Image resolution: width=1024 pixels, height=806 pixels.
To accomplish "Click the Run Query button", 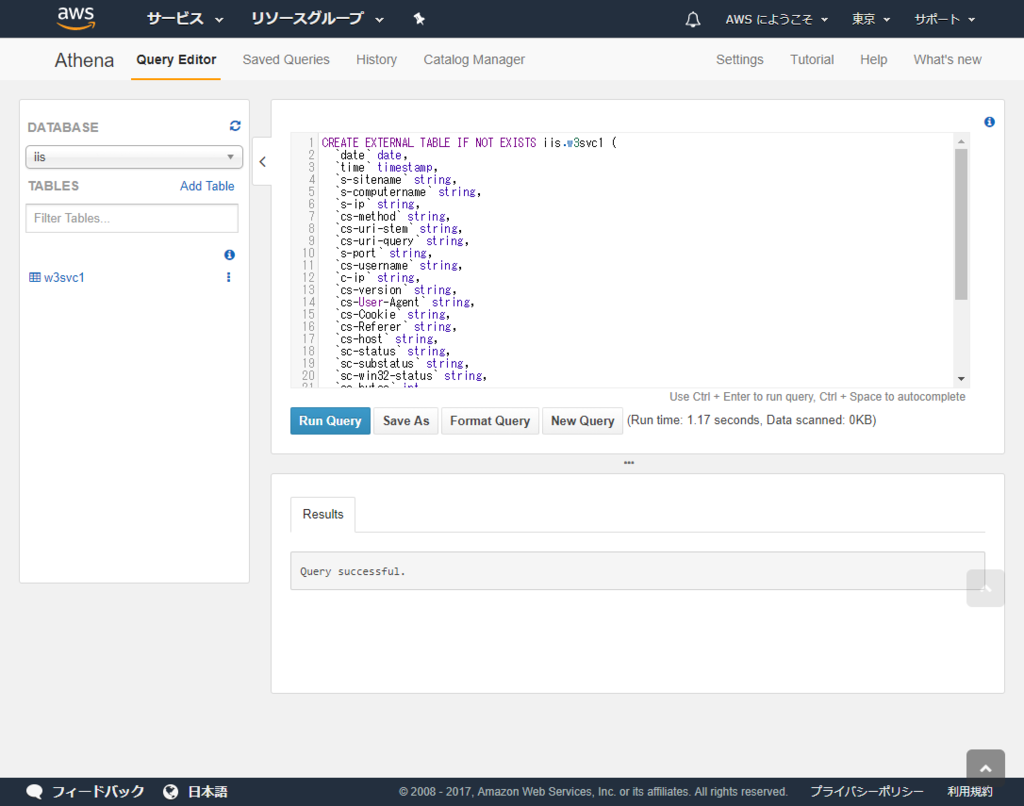I will 330,421.
